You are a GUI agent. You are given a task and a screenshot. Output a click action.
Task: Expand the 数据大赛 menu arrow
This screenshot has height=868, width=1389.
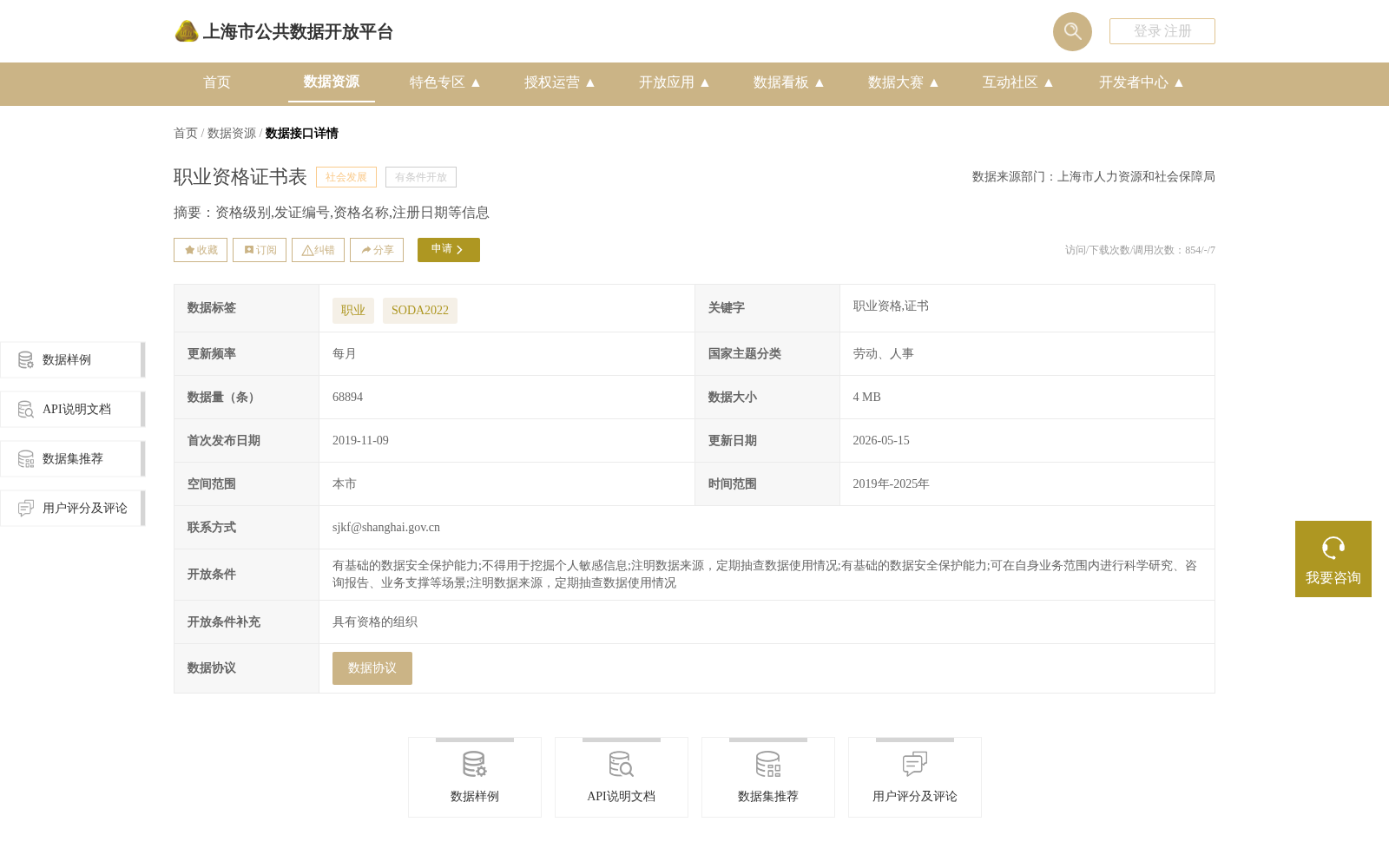click(x=934, y=82)
